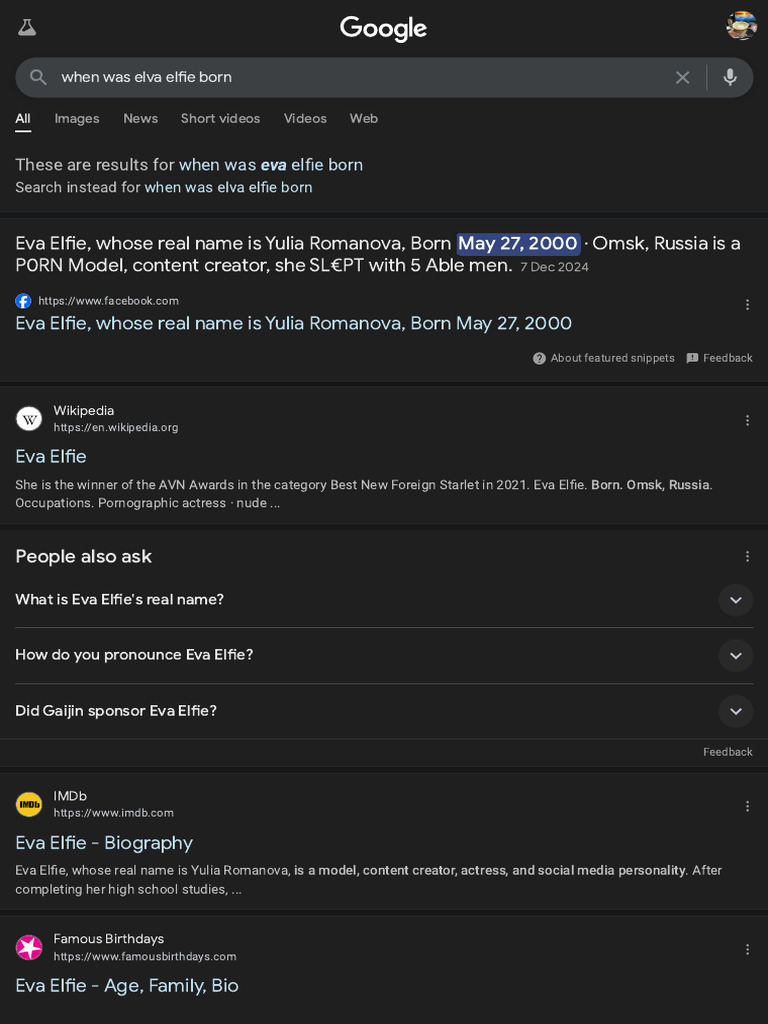Screen dimensions: 768x1024
Task: Switch to the Images tab
Action: (77, 118)
